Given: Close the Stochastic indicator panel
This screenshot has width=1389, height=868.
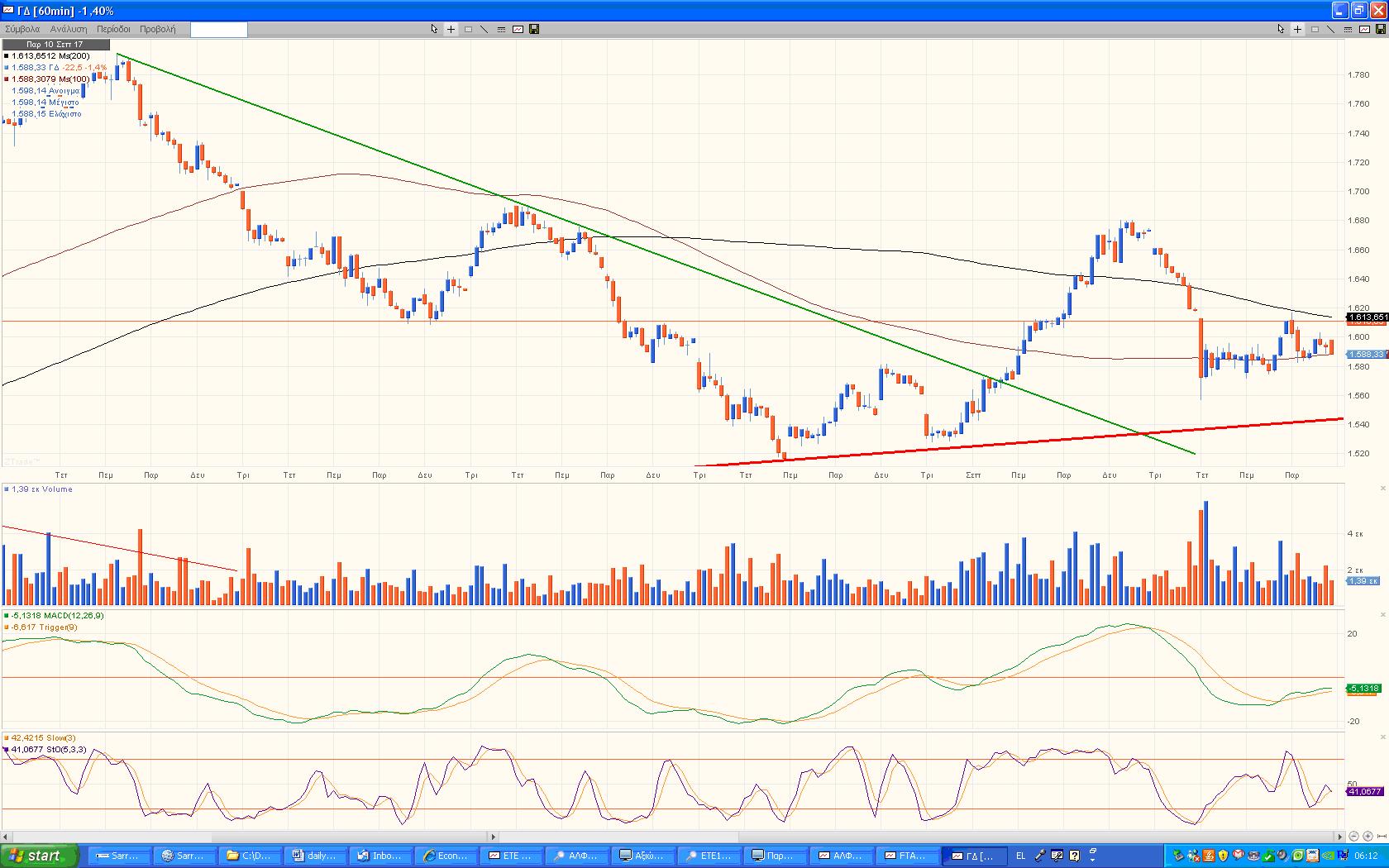Looking at the screenshot, I should click(1383, 737).
